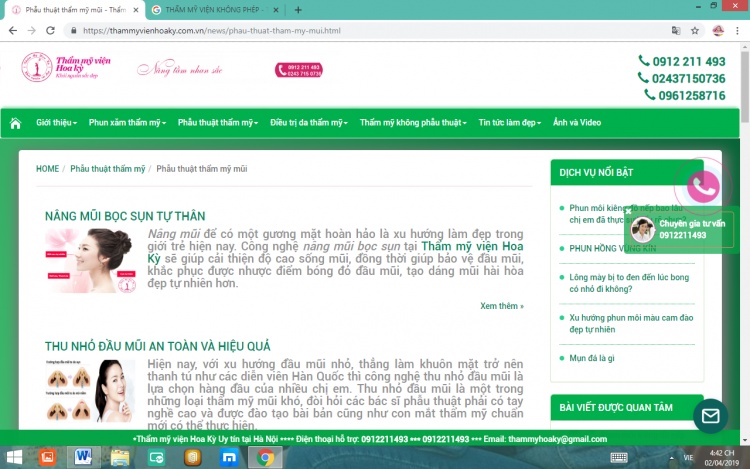Click the green home icon in navbar
Screen dimensions: 750x469
(x=15, y=123)
